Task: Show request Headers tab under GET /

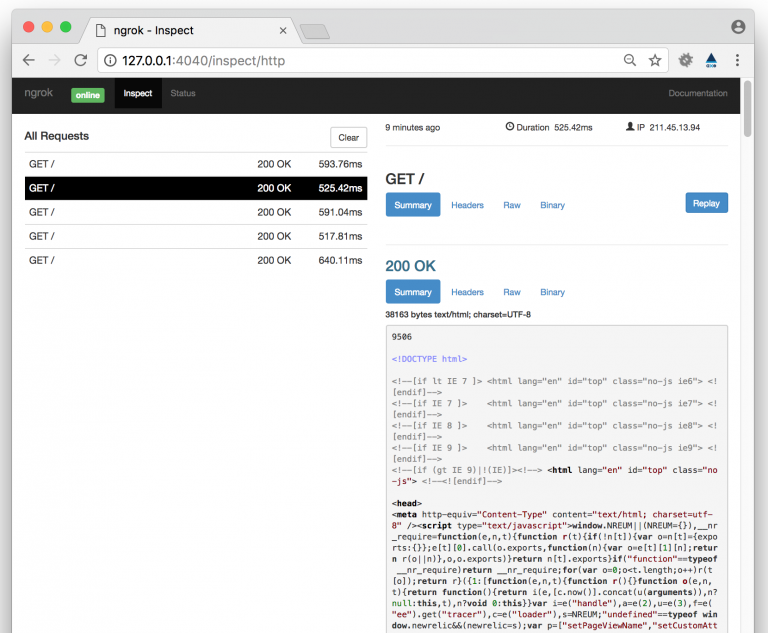Action: (467, 205)
